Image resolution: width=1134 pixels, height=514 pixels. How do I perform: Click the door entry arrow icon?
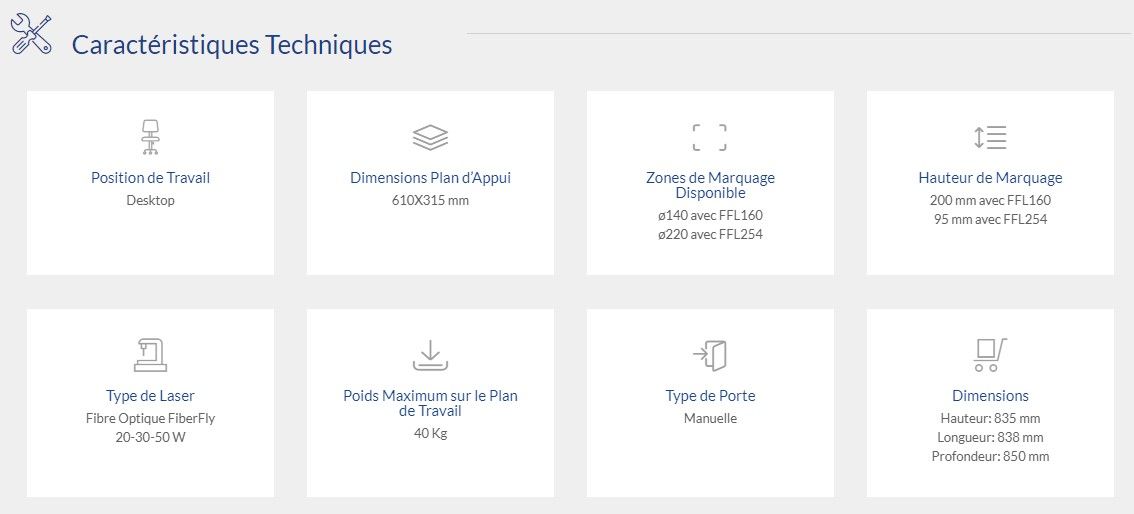(710, 355)
